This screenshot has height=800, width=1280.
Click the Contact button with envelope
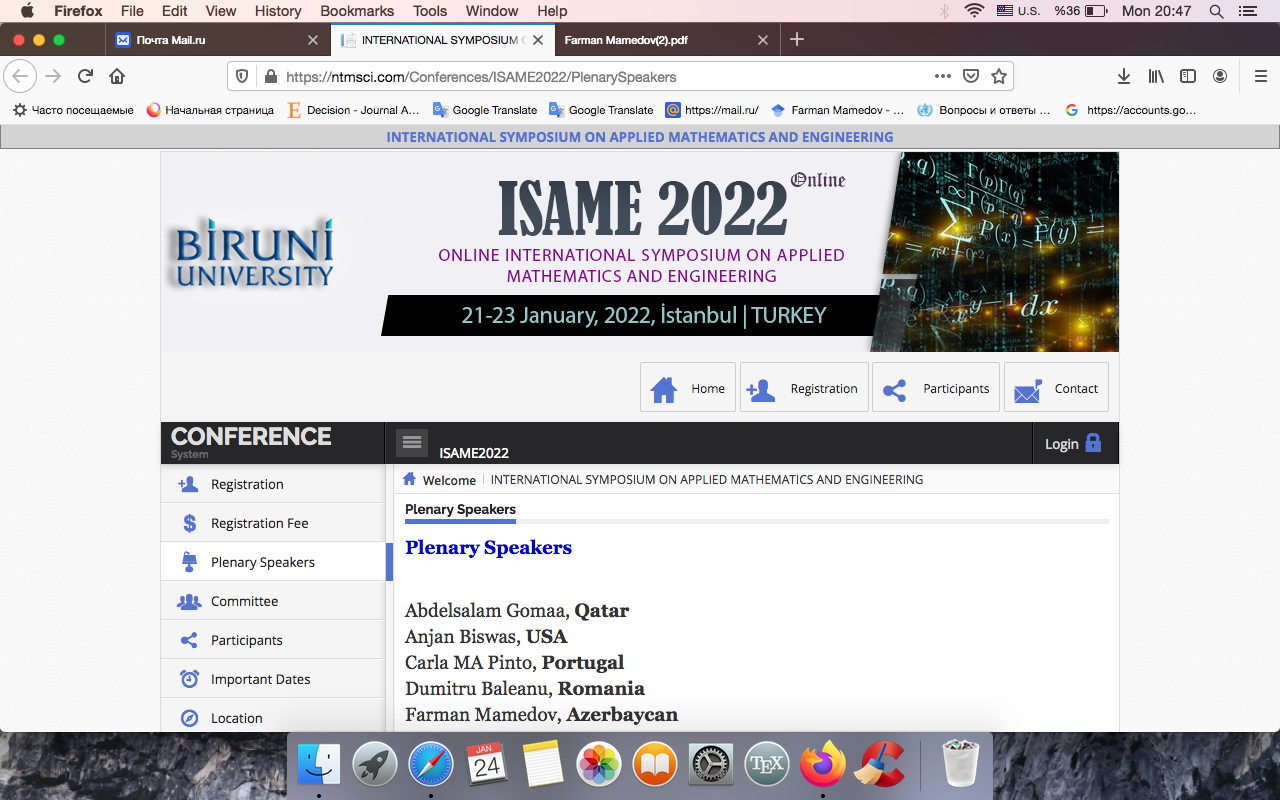tap(1056, 388)
